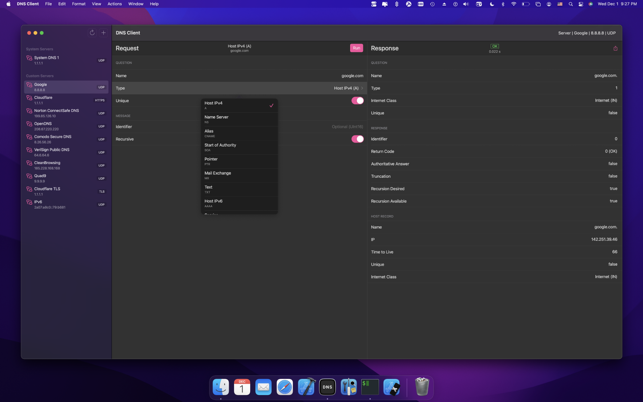
Task: Select Host IPv4 record type
Action: (x=239, y=105)
